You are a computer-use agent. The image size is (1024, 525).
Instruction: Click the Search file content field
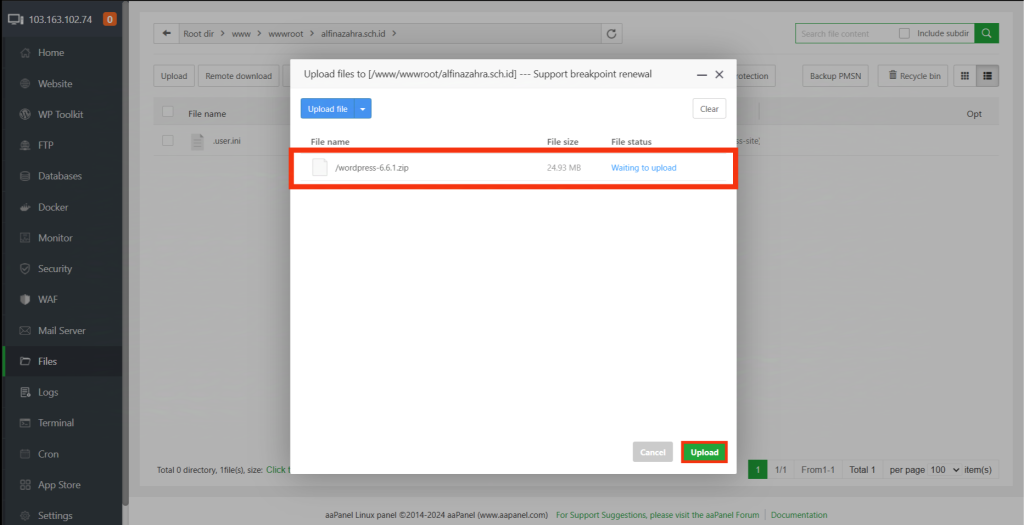845,33
